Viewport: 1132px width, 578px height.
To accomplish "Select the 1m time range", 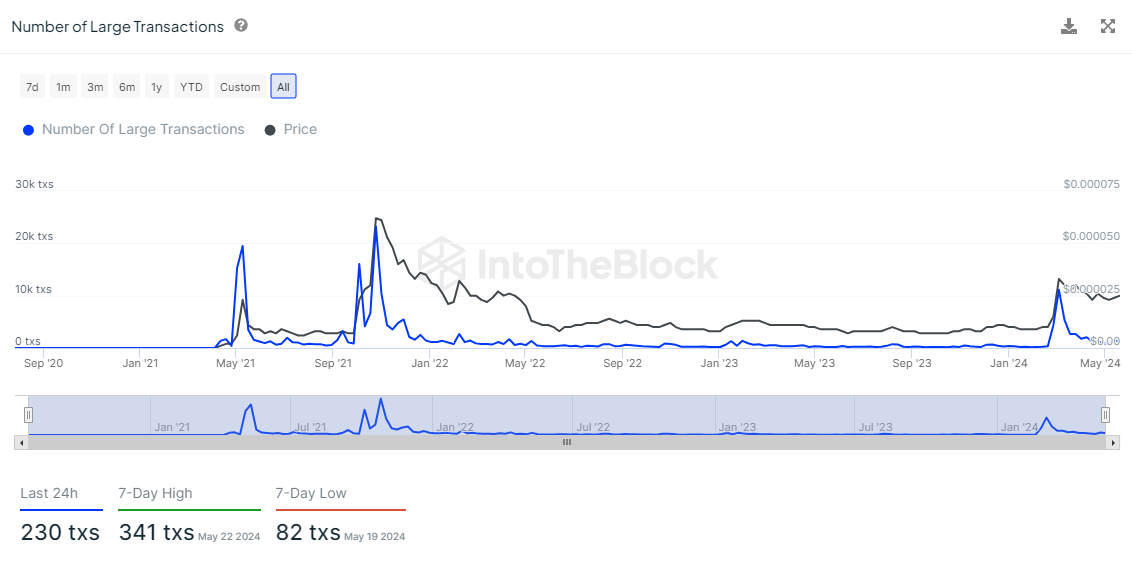I will coord(63,87).
